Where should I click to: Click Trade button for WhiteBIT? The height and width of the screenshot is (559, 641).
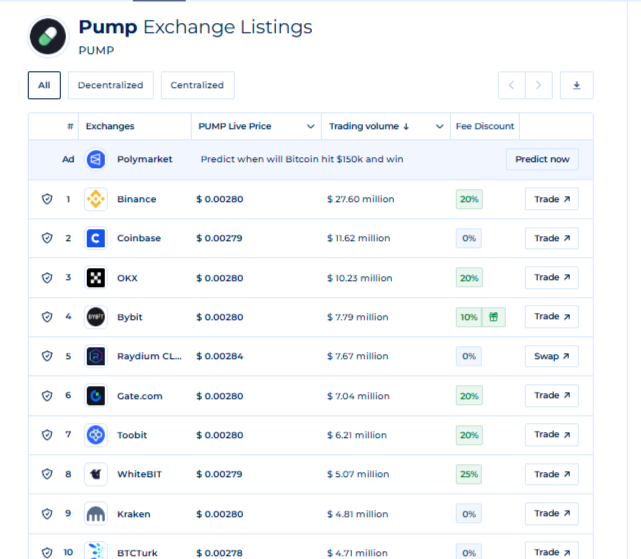click(552, 474)
